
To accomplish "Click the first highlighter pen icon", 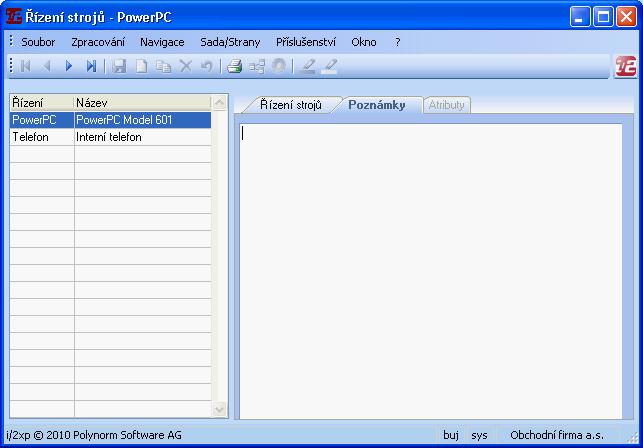I will (308, 66).
